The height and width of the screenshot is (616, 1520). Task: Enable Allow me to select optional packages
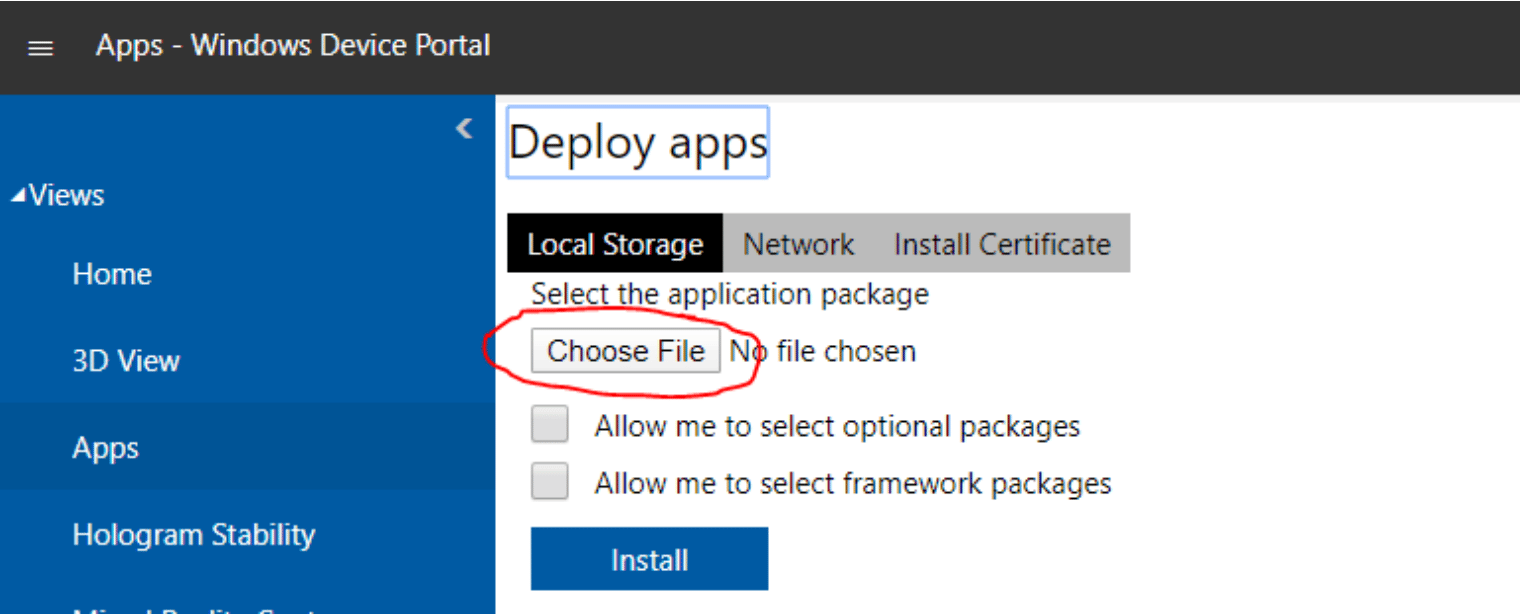[x=550, y=424]
